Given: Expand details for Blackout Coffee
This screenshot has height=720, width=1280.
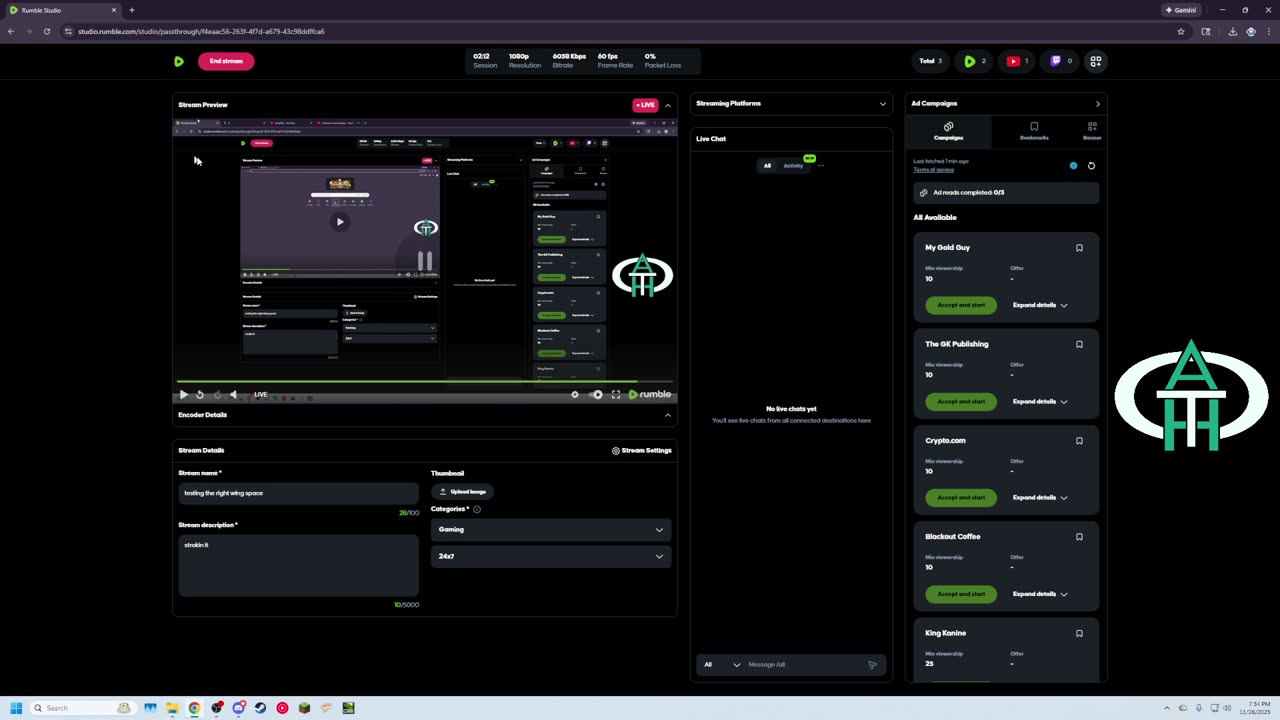Looking at the screenshot, I should [1040, 594].
